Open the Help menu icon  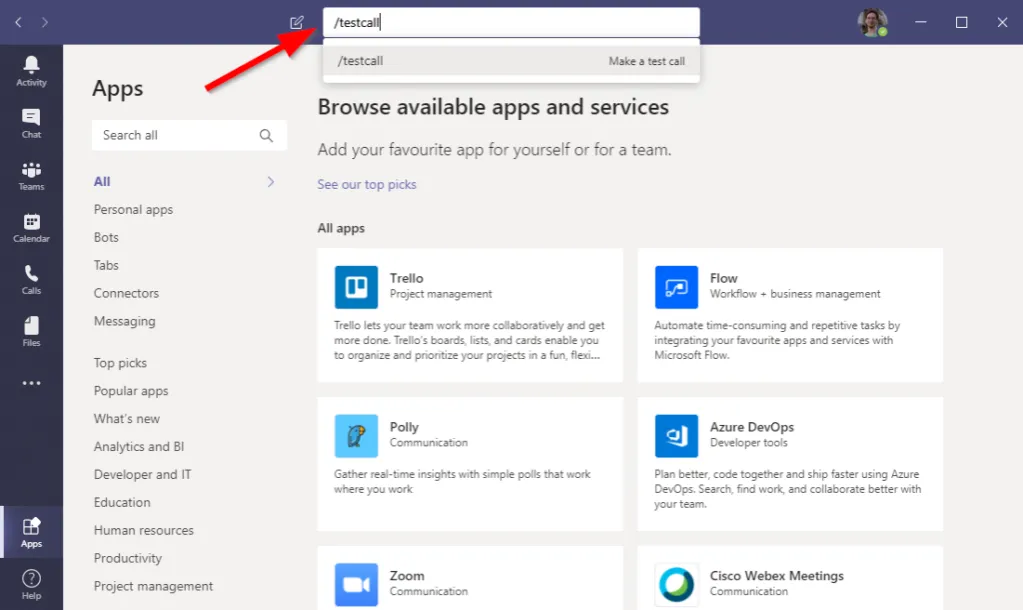point(31,585)
